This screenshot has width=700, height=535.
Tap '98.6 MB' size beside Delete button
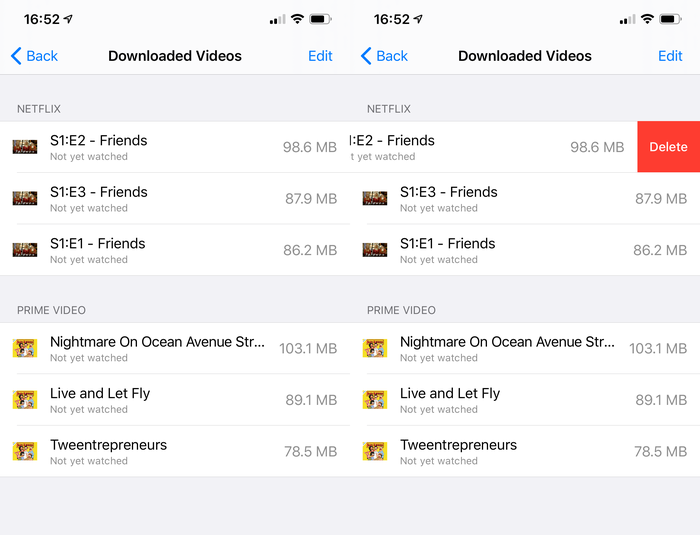click(x=597, y=147)
